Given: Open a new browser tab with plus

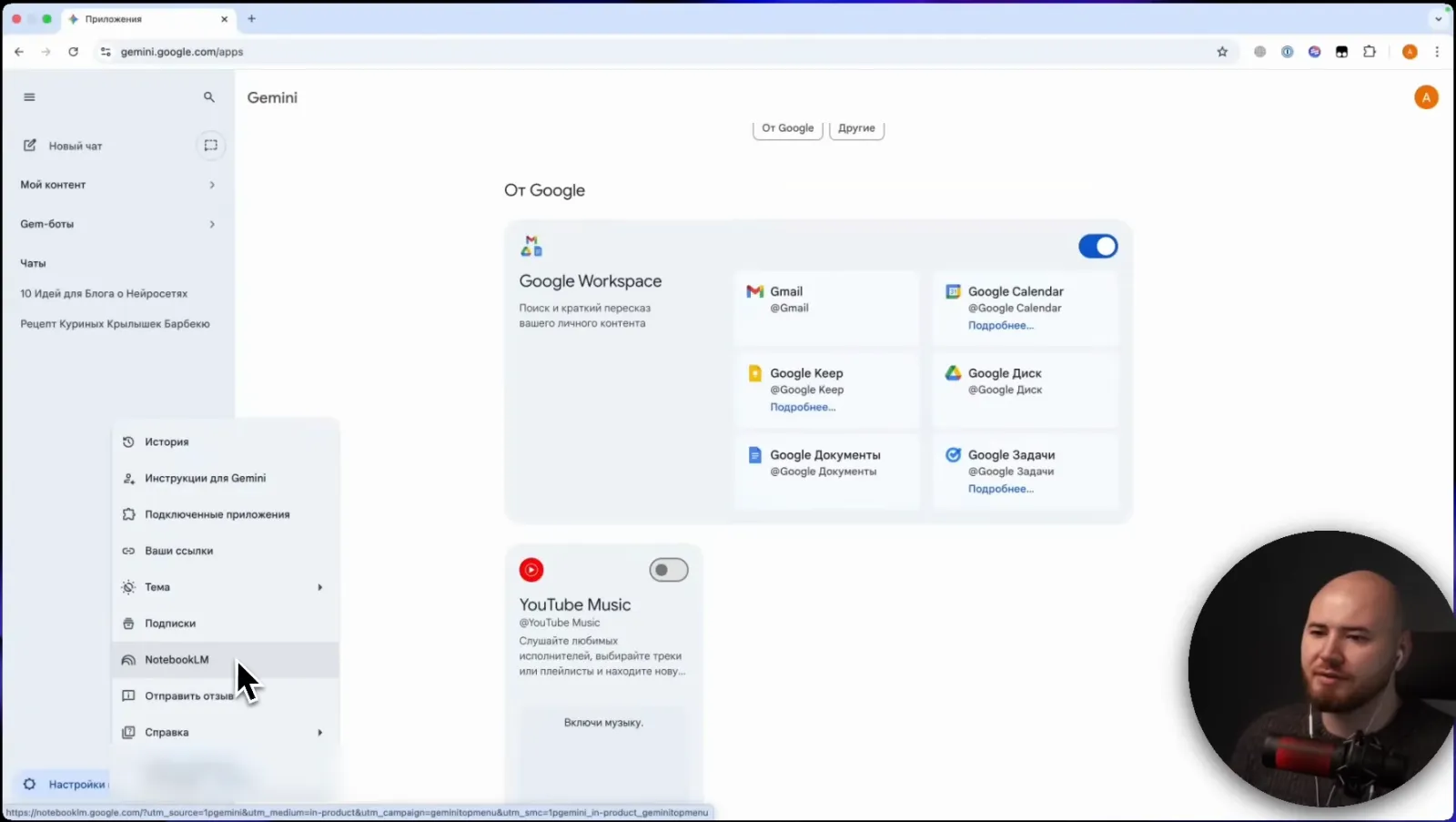Looking at the screenshot, I should tap(252, 18).
